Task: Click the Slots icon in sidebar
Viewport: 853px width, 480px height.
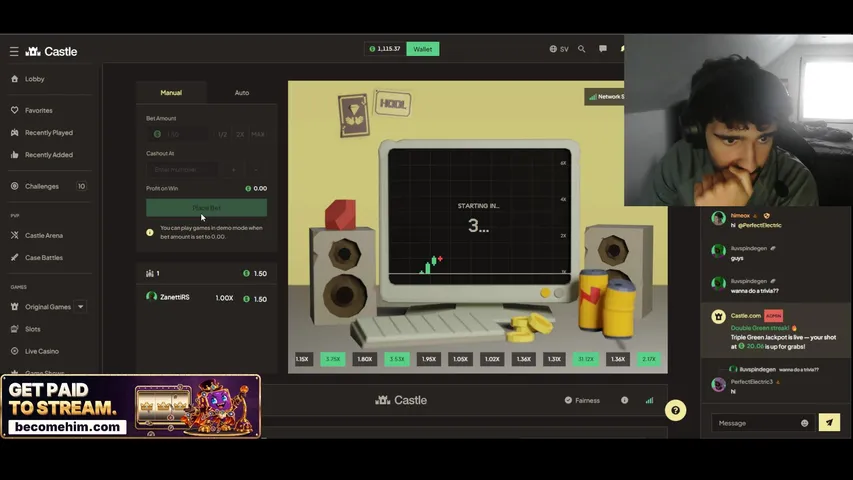Action: click(15, 329)
